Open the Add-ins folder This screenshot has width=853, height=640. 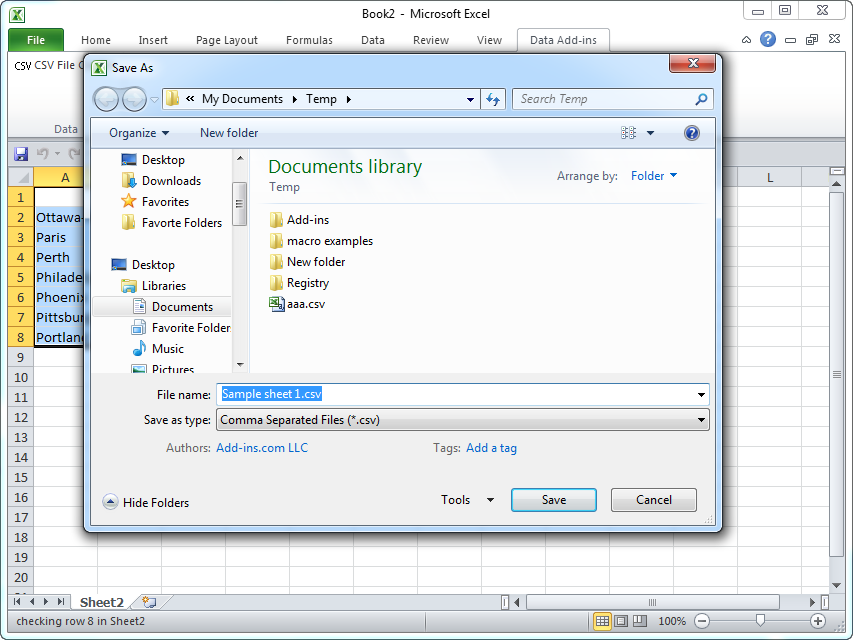299,220
